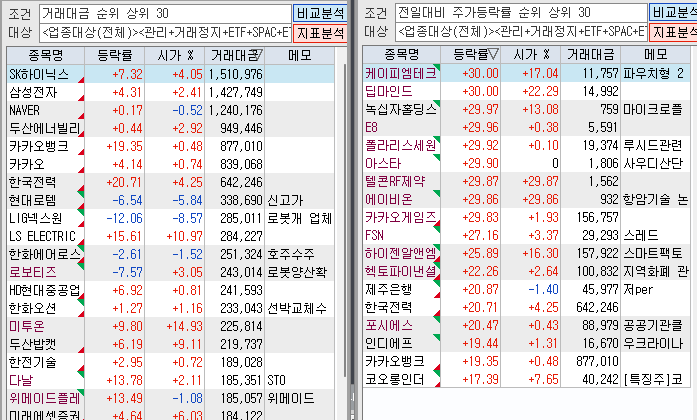Select the 포시에스 row
Viewport: 697px width, 420px height.
[526, 325]
